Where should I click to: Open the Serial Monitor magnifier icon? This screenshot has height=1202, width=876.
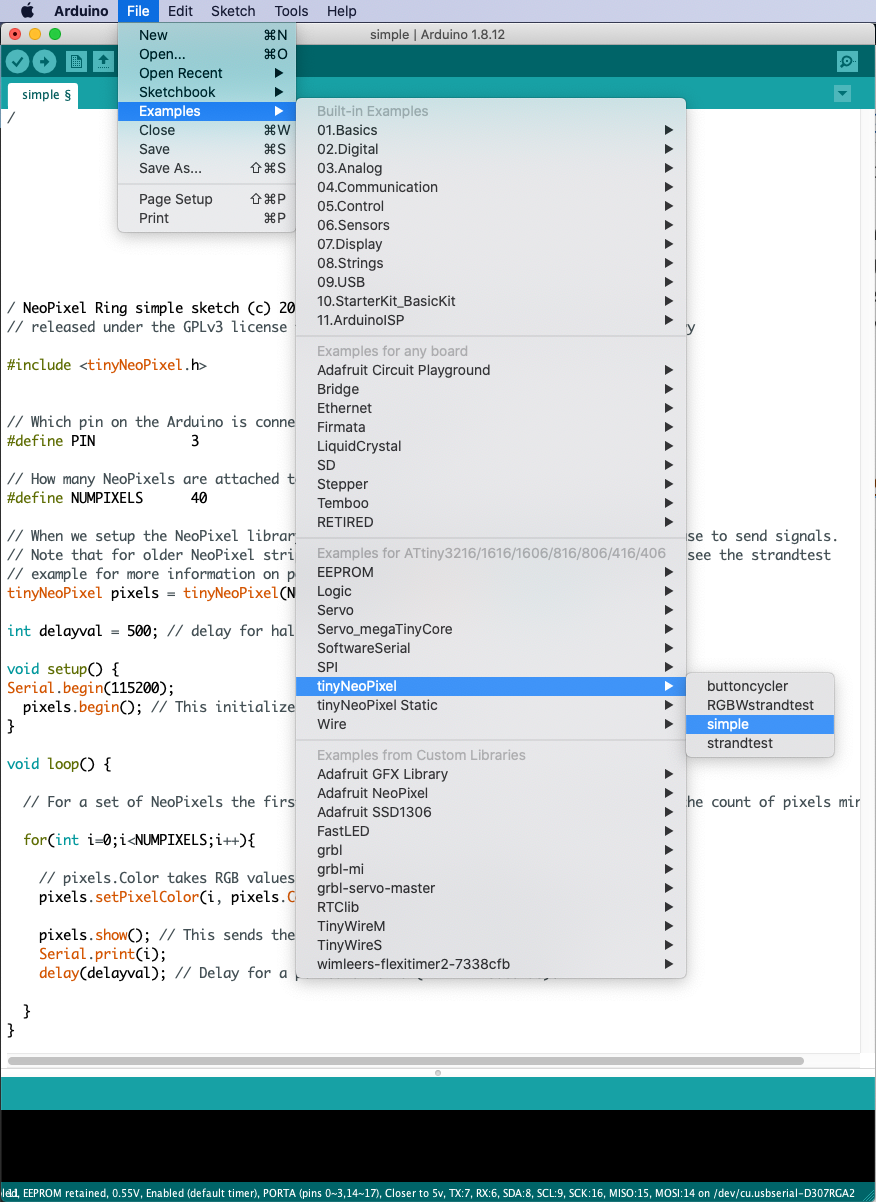point(847,62)
